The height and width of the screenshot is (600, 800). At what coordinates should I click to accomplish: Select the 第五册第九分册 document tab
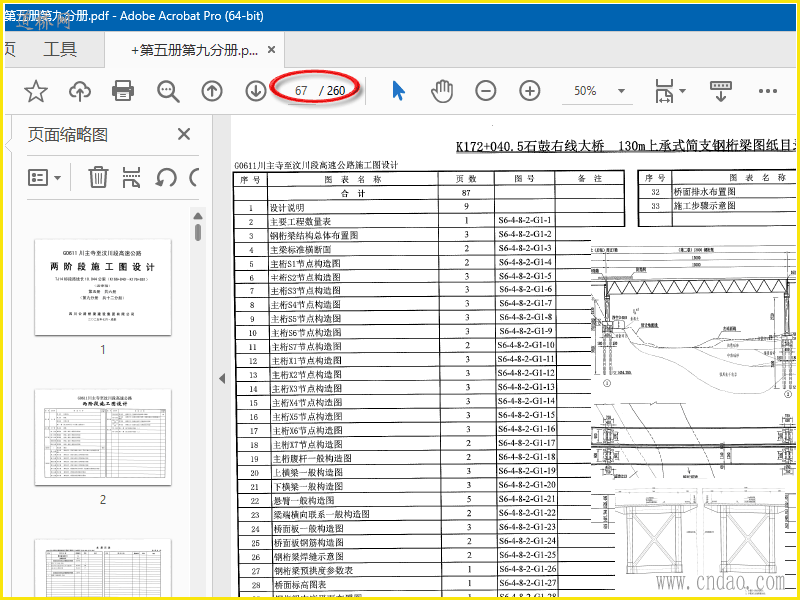tap(195, 49)
